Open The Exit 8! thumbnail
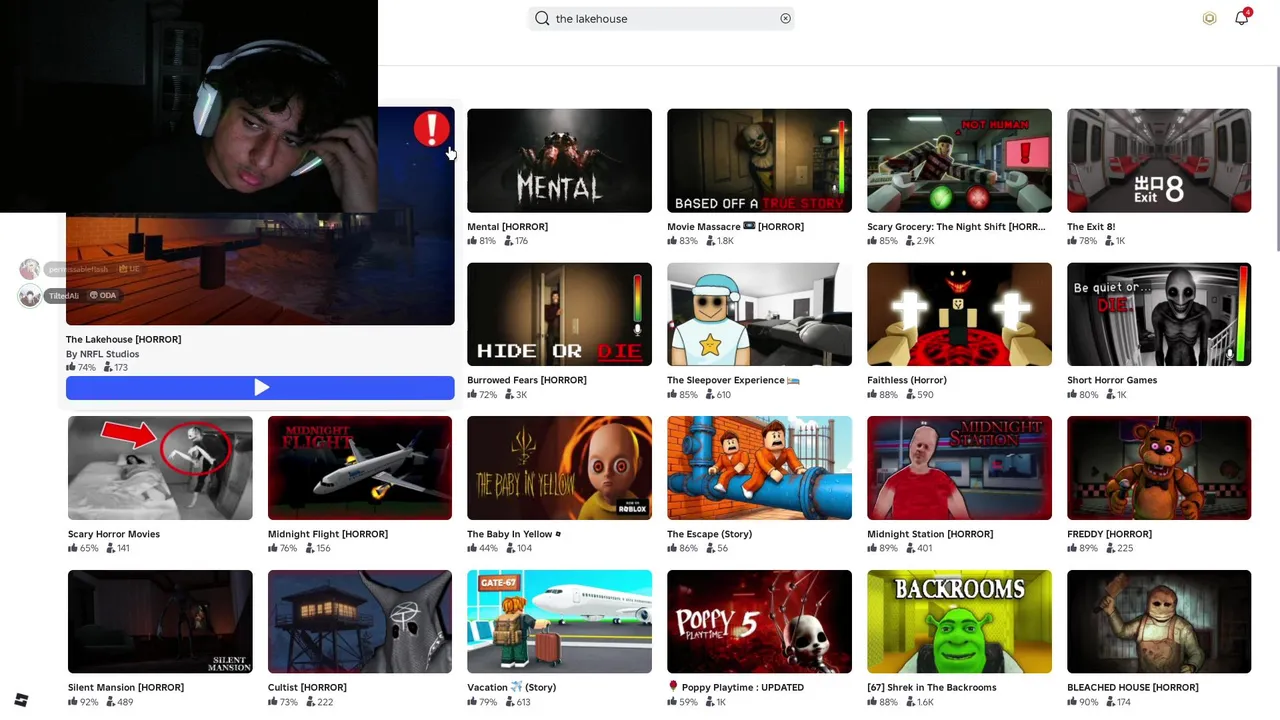The height and width of the screenshot is (720, 1280). click(x=1159, y=160)
